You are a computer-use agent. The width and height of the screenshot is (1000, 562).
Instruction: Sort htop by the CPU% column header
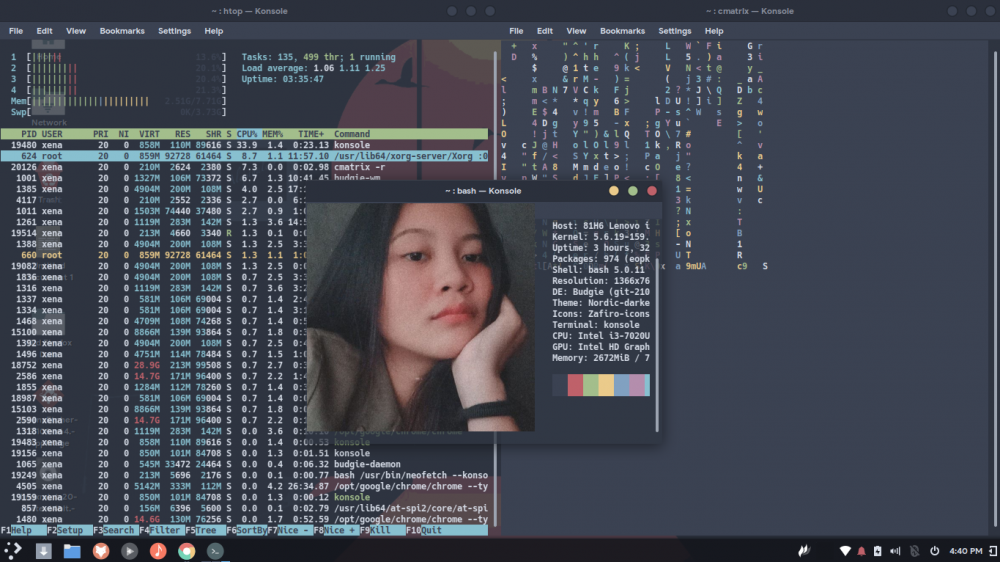(247, 134)
